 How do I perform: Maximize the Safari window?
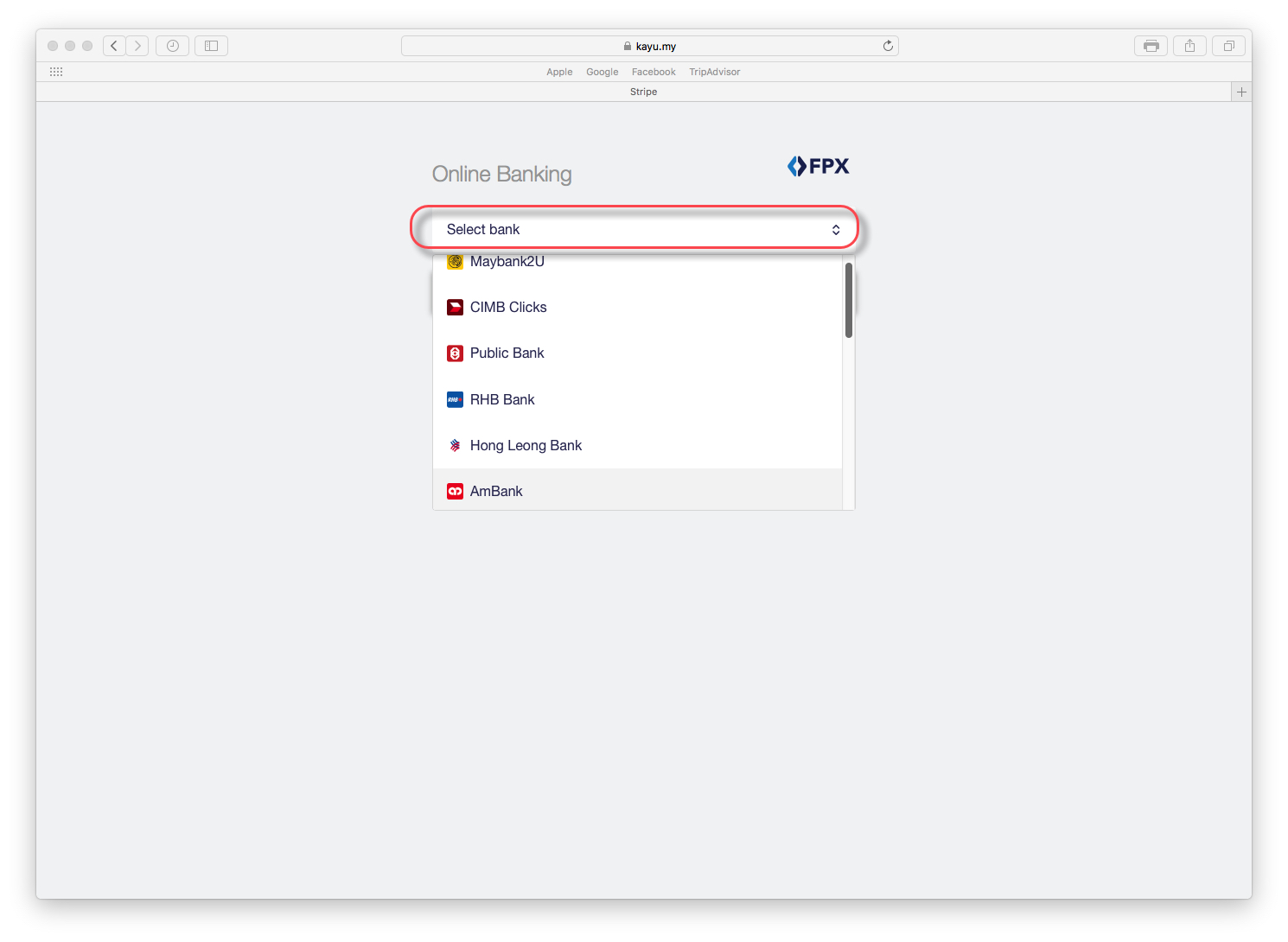pos(87,46)
